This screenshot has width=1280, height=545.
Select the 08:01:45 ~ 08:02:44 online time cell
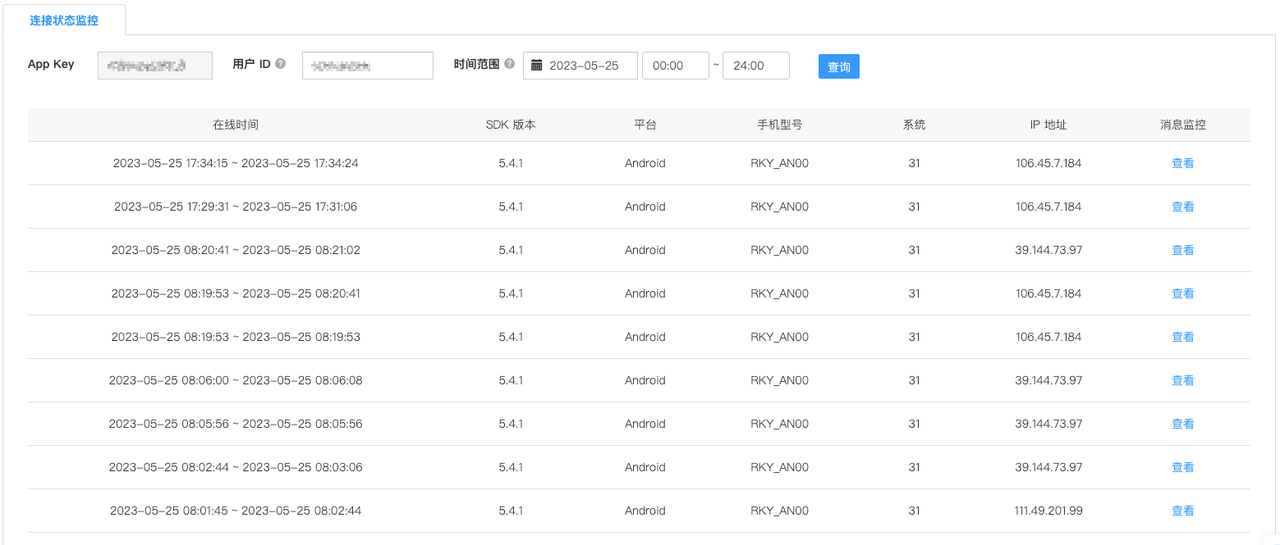coord(236,511)
